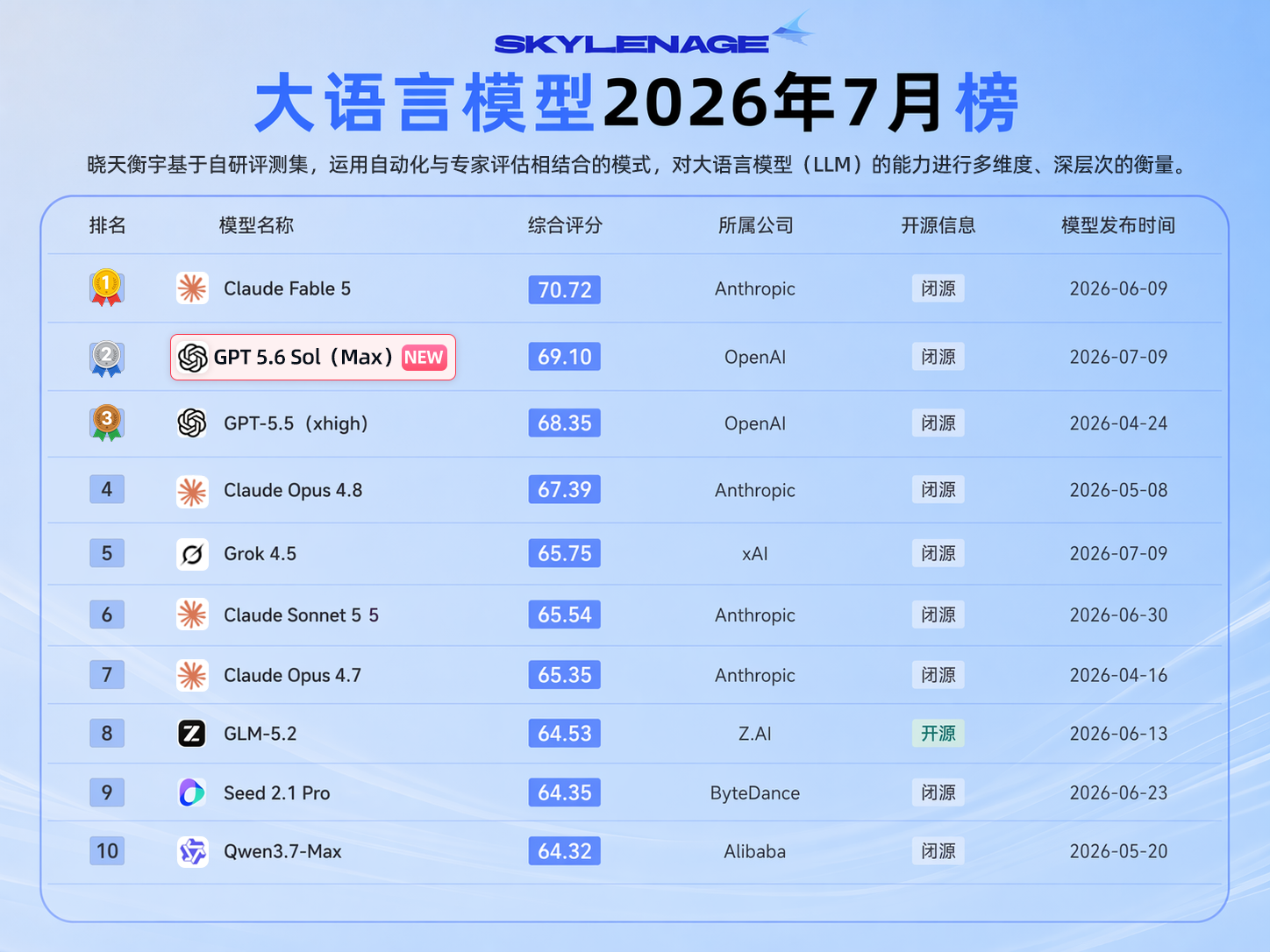Click the rank 6 number badge
Viewport: 1270px width, 952px height.
pos(107,615)
